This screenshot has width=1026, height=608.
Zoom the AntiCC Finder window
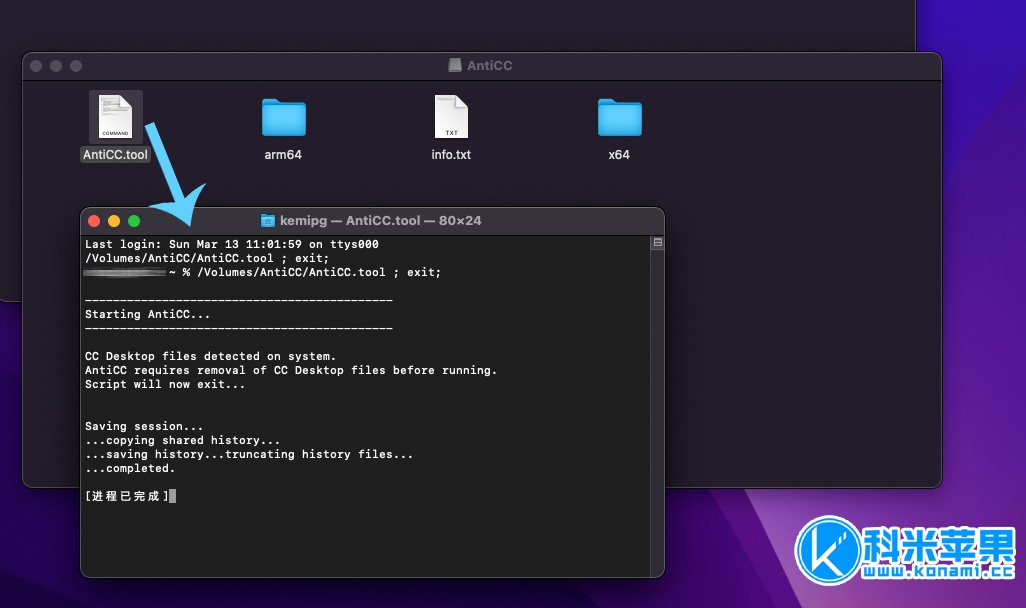(77, 66)
